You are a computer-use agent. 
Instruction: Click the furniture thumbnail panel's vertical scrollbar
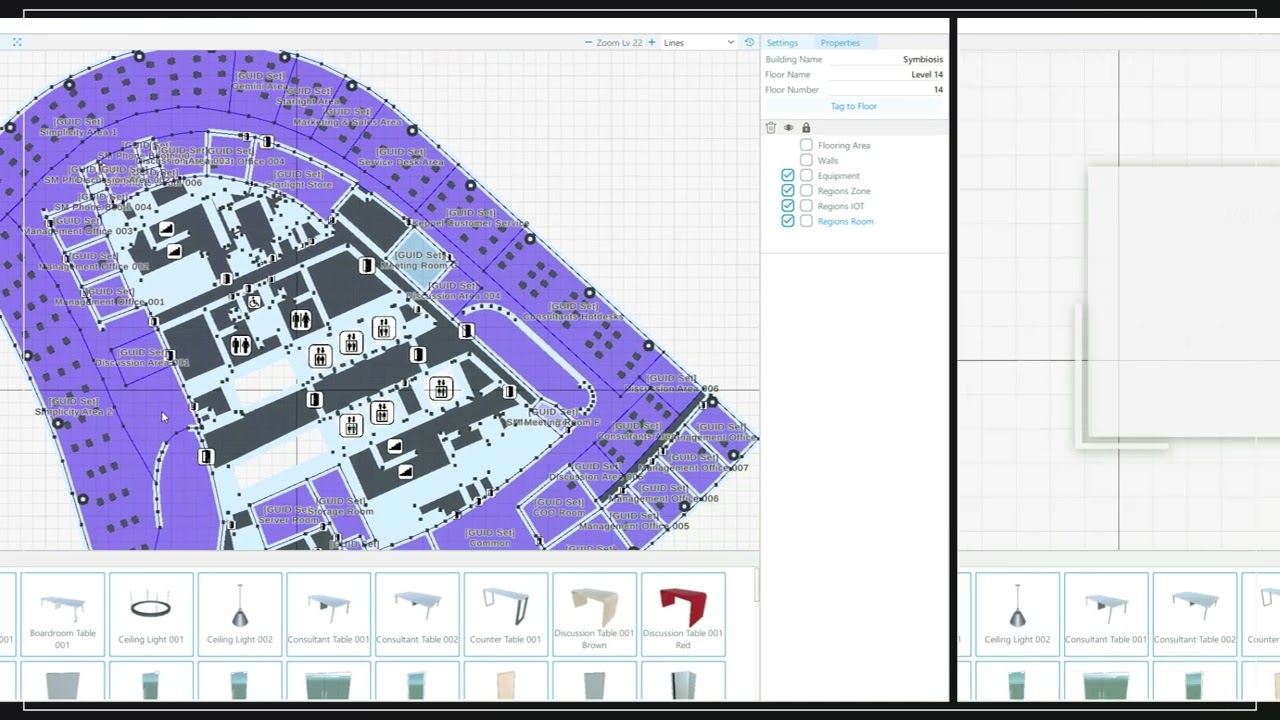click(x=756, y=587)
